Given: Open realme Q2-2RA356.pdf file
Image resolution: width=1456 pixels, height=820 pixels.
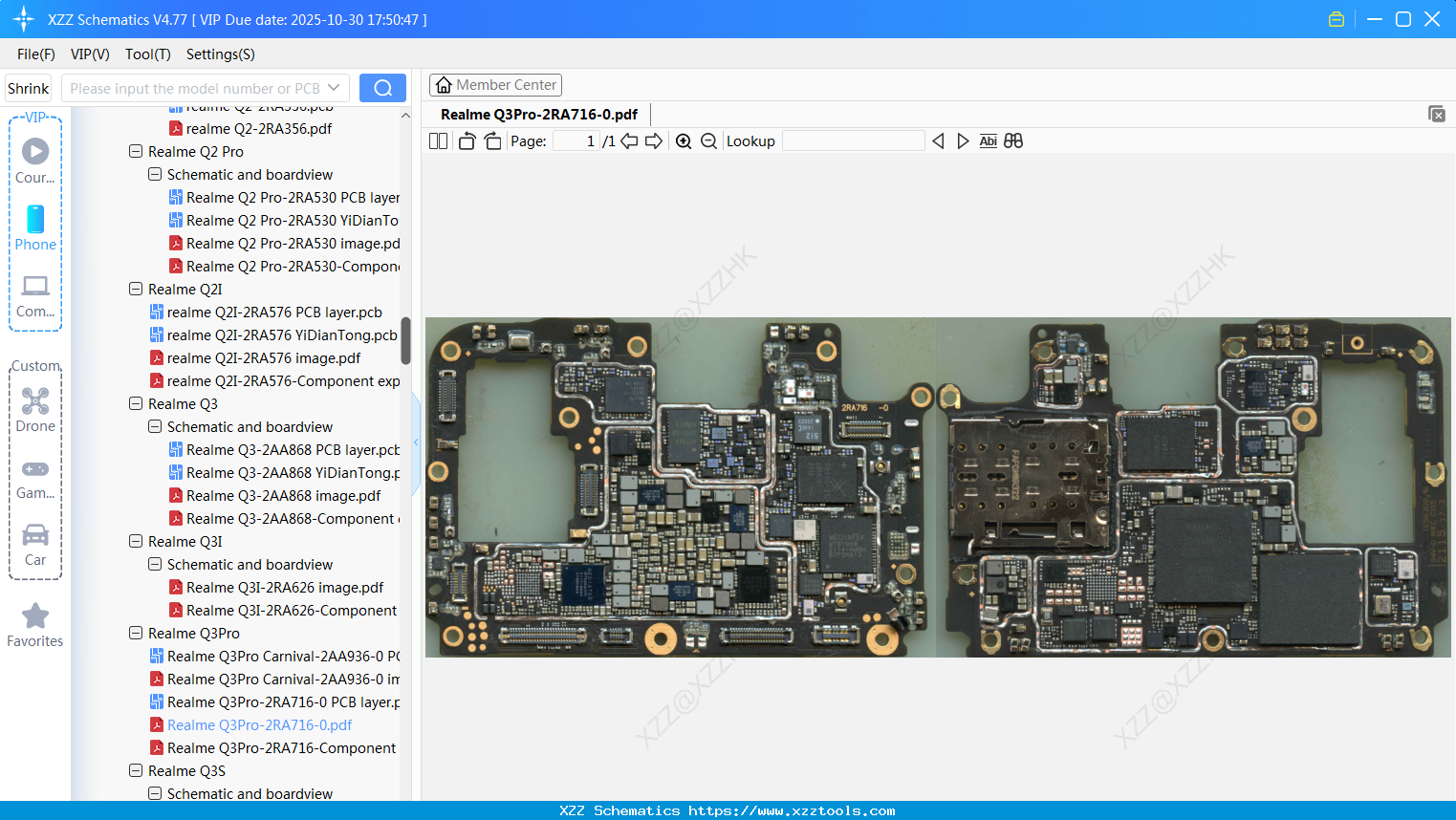Looking at the screenshot, I should tap(250, 129).
